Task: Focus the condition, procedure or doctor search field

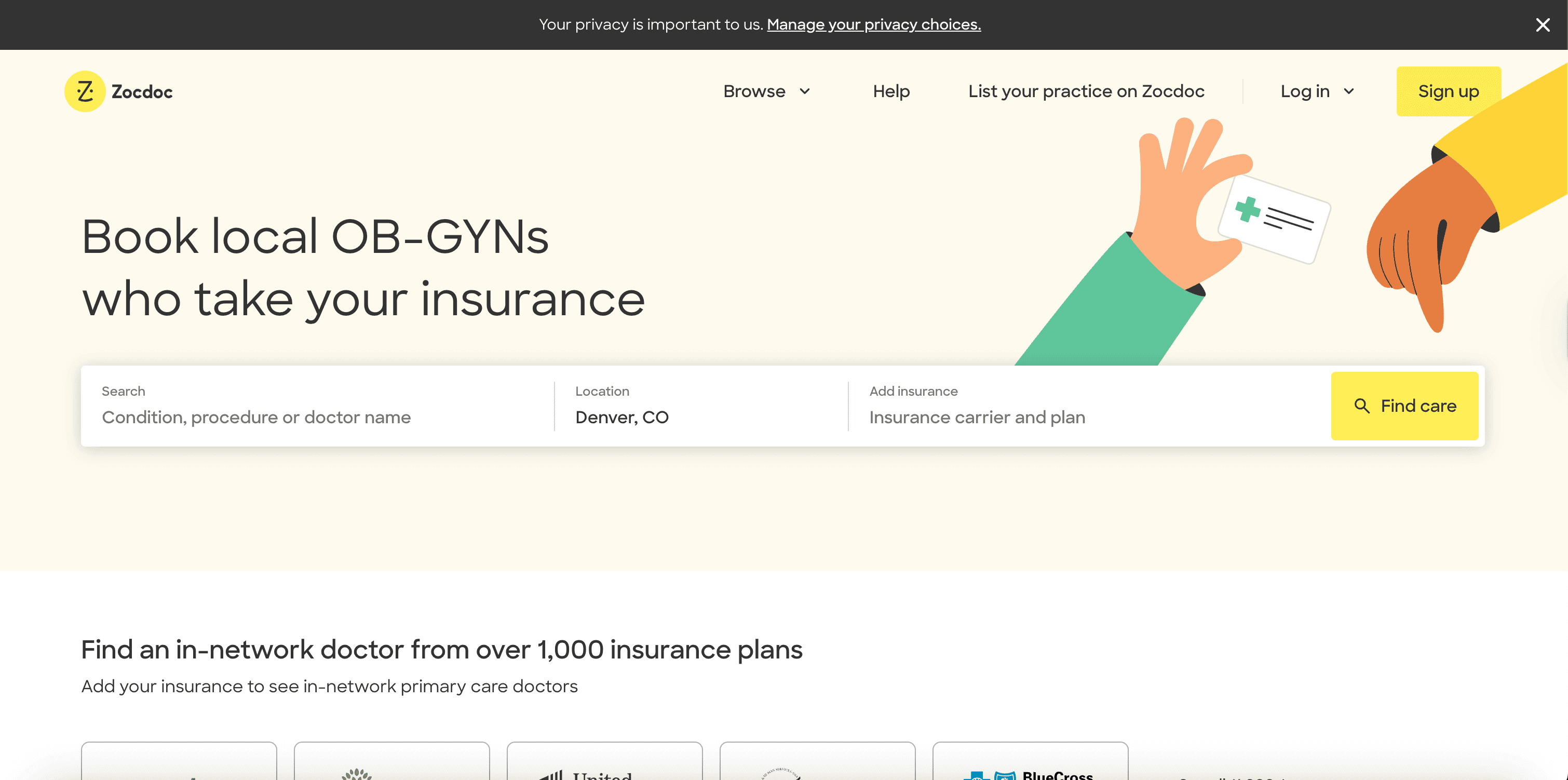Action: coord(317,417)
